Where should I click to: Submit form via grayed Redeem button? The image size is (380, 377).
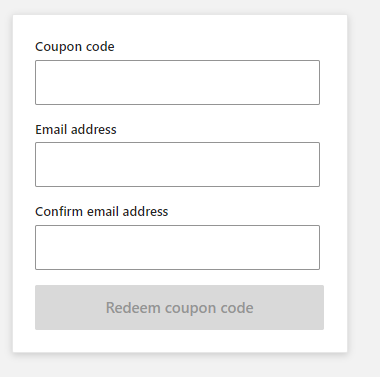[x=179, y=307]
